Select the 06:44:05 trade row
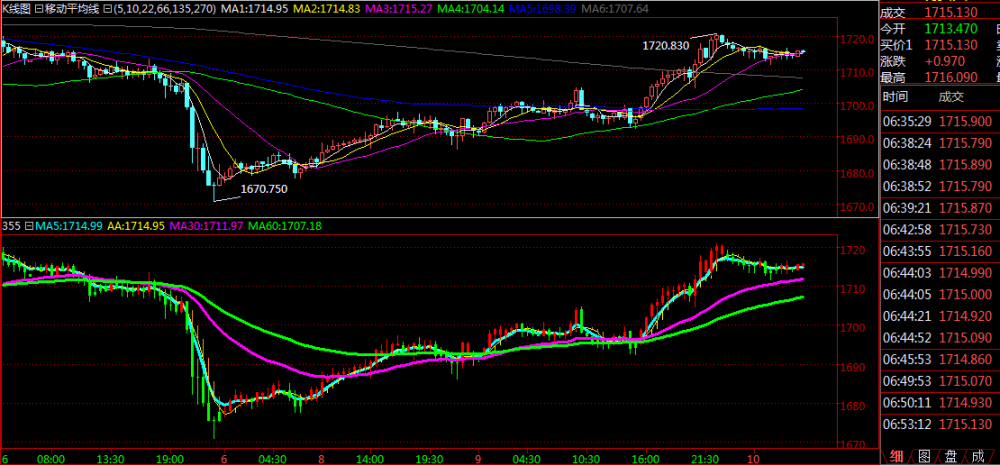Viewport: 1000px width, 466px height. pos(938,295)
